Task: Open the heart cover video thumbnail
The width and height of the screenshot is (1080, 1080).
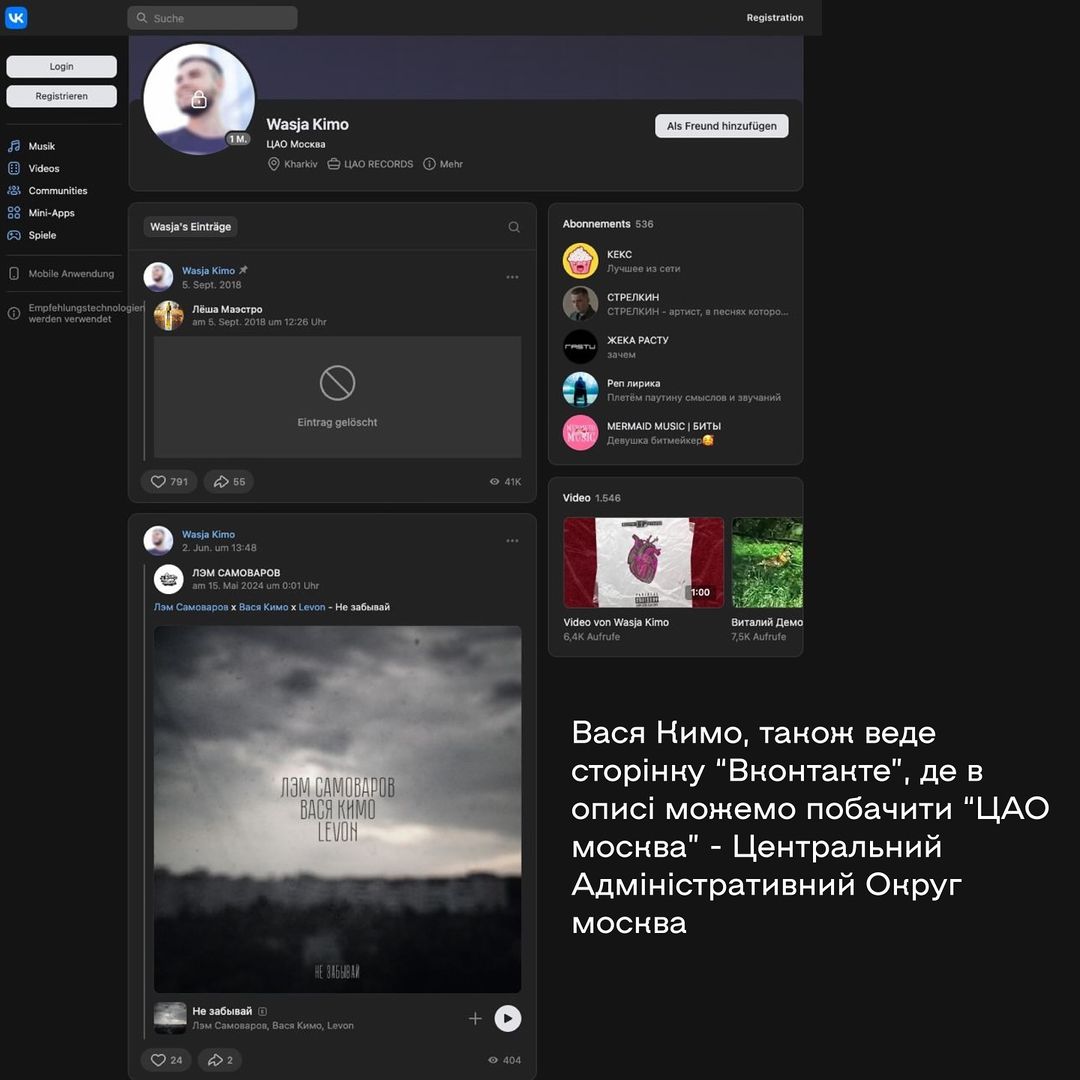Action: pyautogui.click(x=643, y=562)
